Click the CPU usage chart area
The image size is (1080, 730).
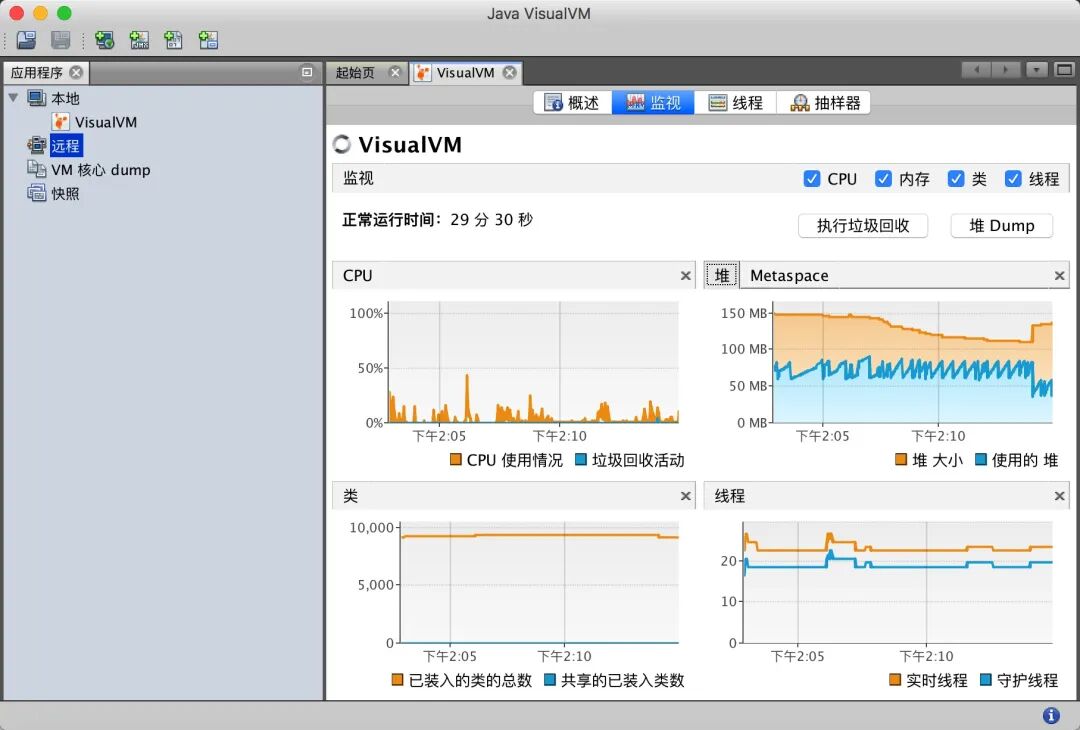[x=534, y=362]
